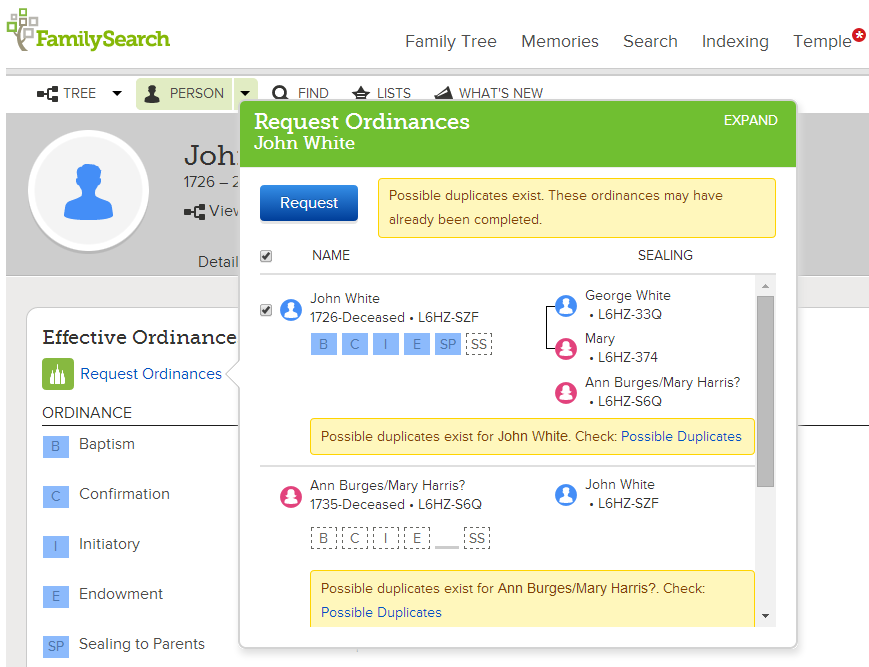Screen dimensions: 869x667
Task: Click the FamilySearch tree logo
Action: click(22, 30)
